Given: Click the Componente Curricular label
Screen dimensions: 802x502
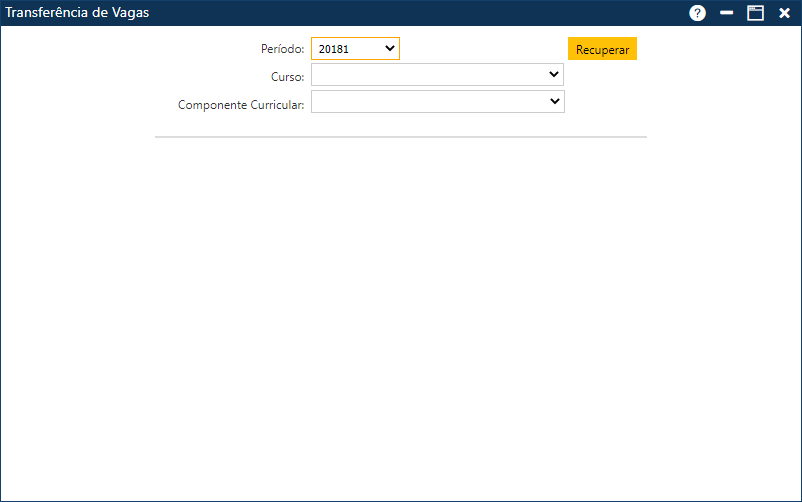Looking at the screenshot, I should click(x=241, y=104).
